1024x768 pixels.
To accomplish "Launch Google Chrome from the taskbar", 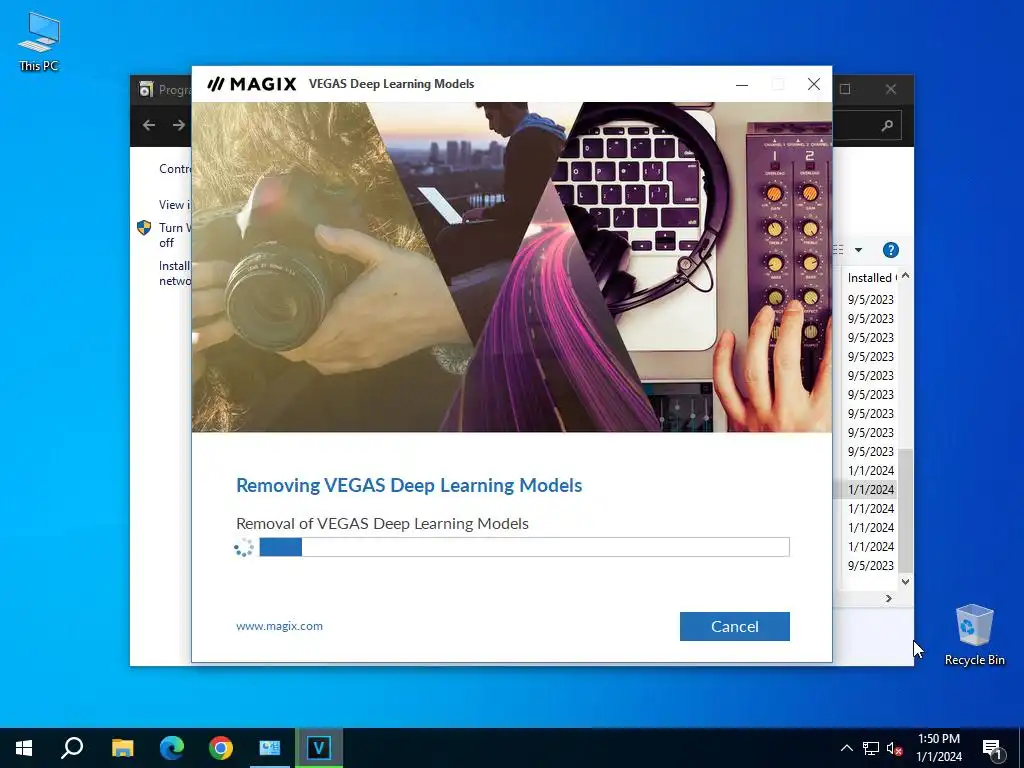I will coord(221,748).
